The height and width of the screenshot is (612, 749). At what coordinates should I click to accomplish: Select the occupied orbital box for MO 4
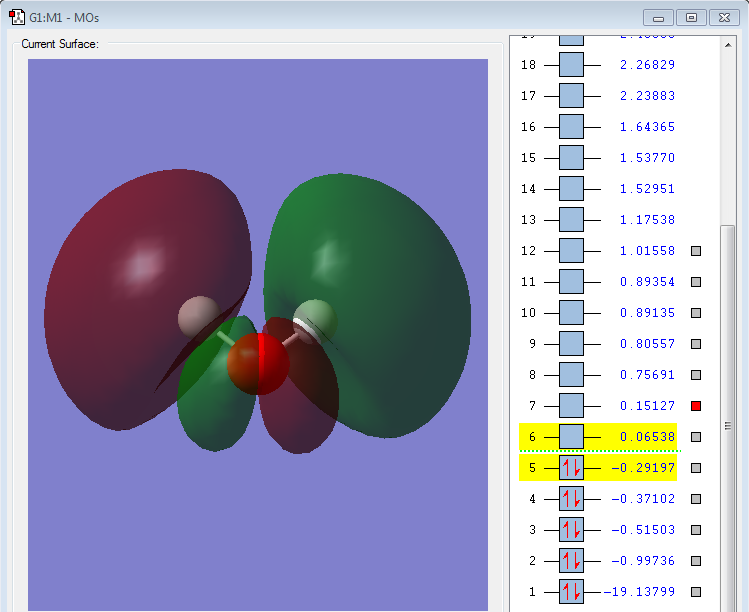coord(571,499)
